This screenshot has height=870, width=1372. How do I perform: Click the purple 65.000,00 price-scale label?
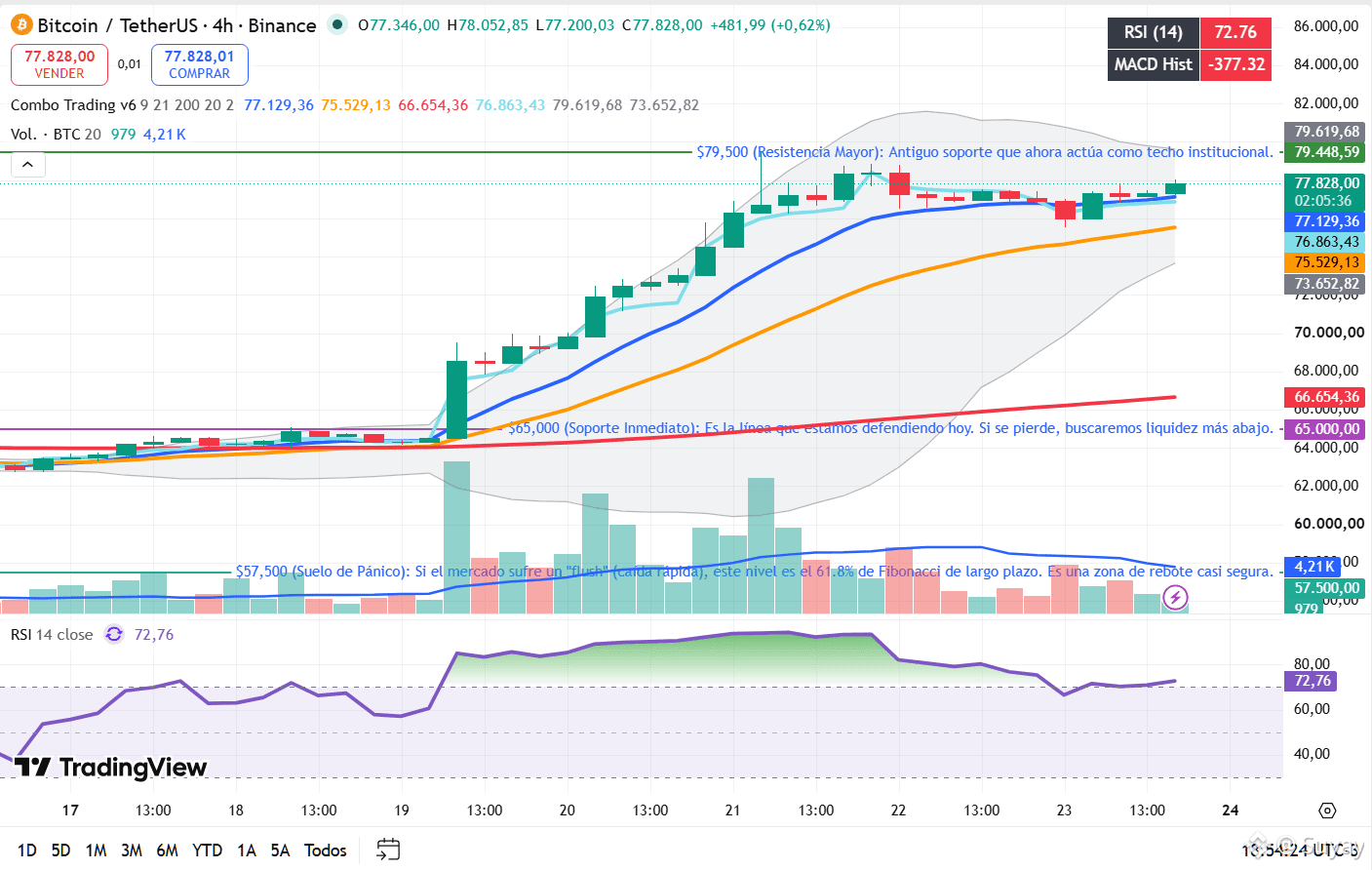click(x=1326, y=429)
